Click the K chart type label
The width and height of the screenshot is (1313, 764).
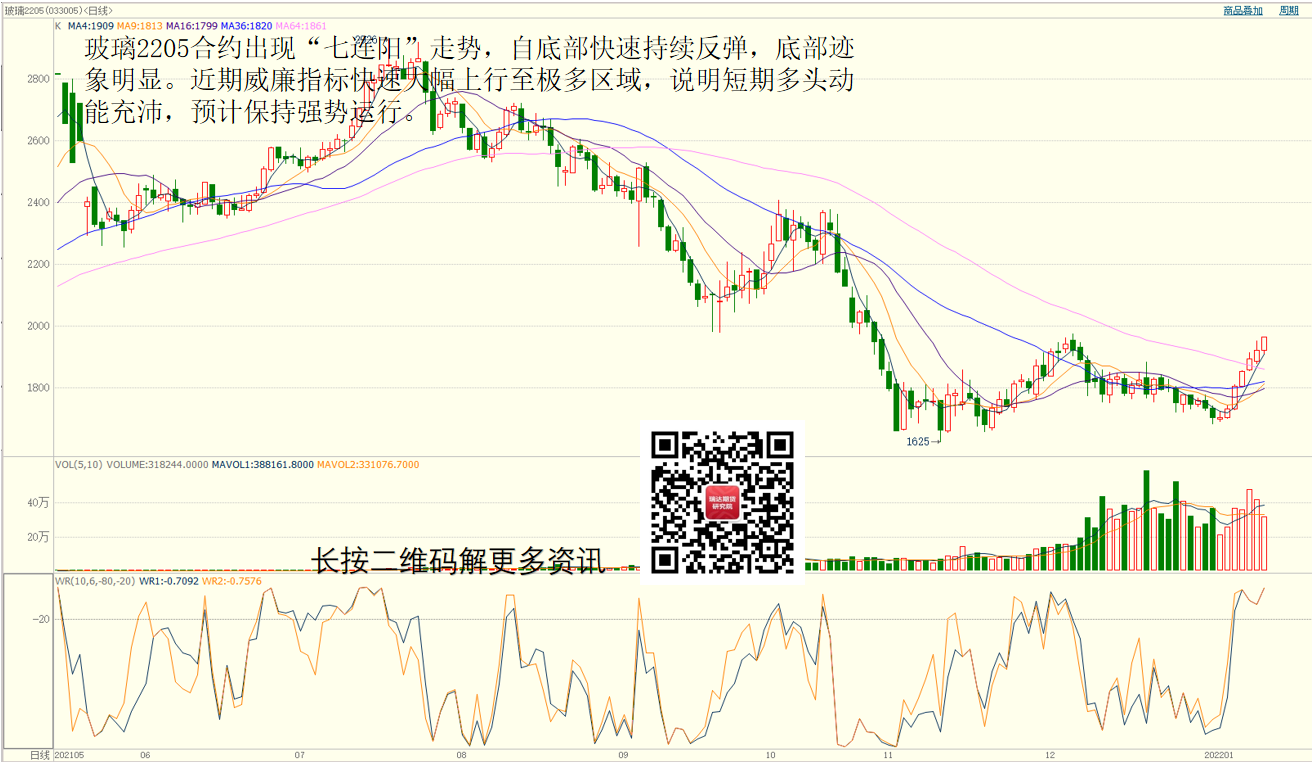coord(58,24)
